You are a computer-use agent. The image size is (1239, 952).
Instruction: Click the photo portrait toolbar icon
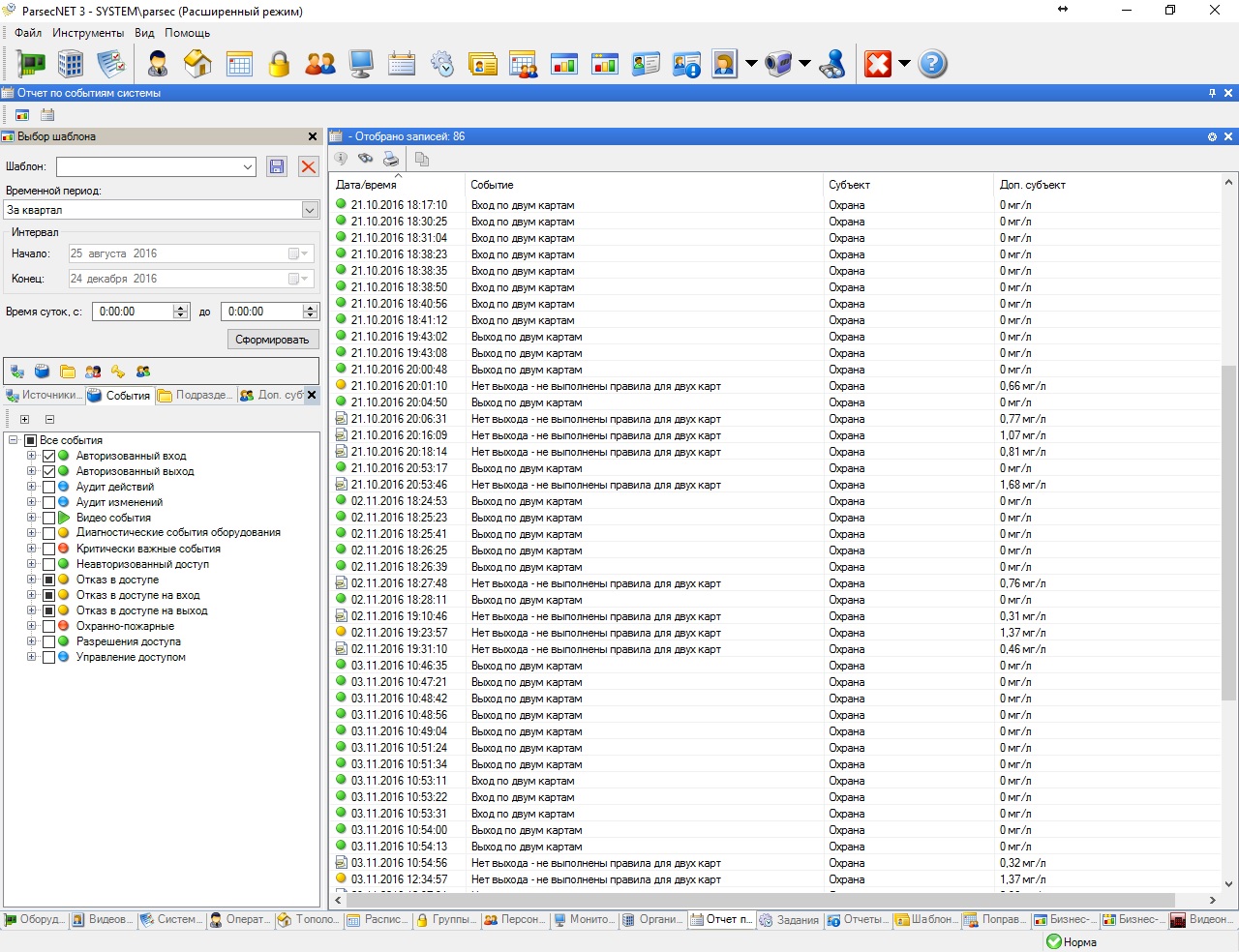click(724, 64)
